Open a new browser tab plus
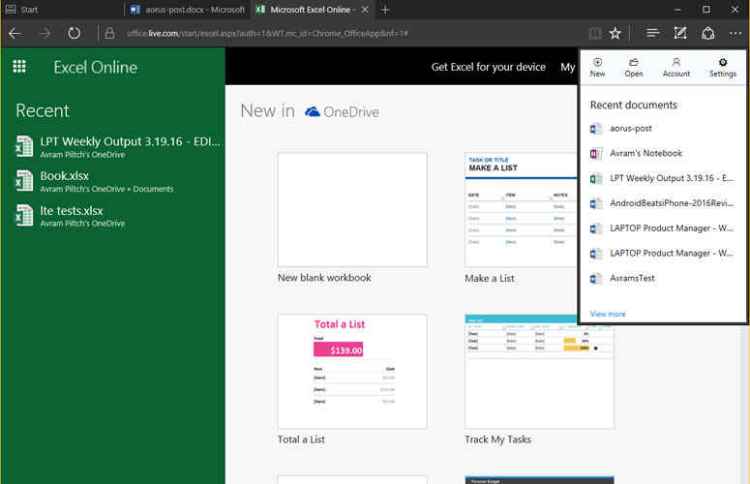 point(385,10)
